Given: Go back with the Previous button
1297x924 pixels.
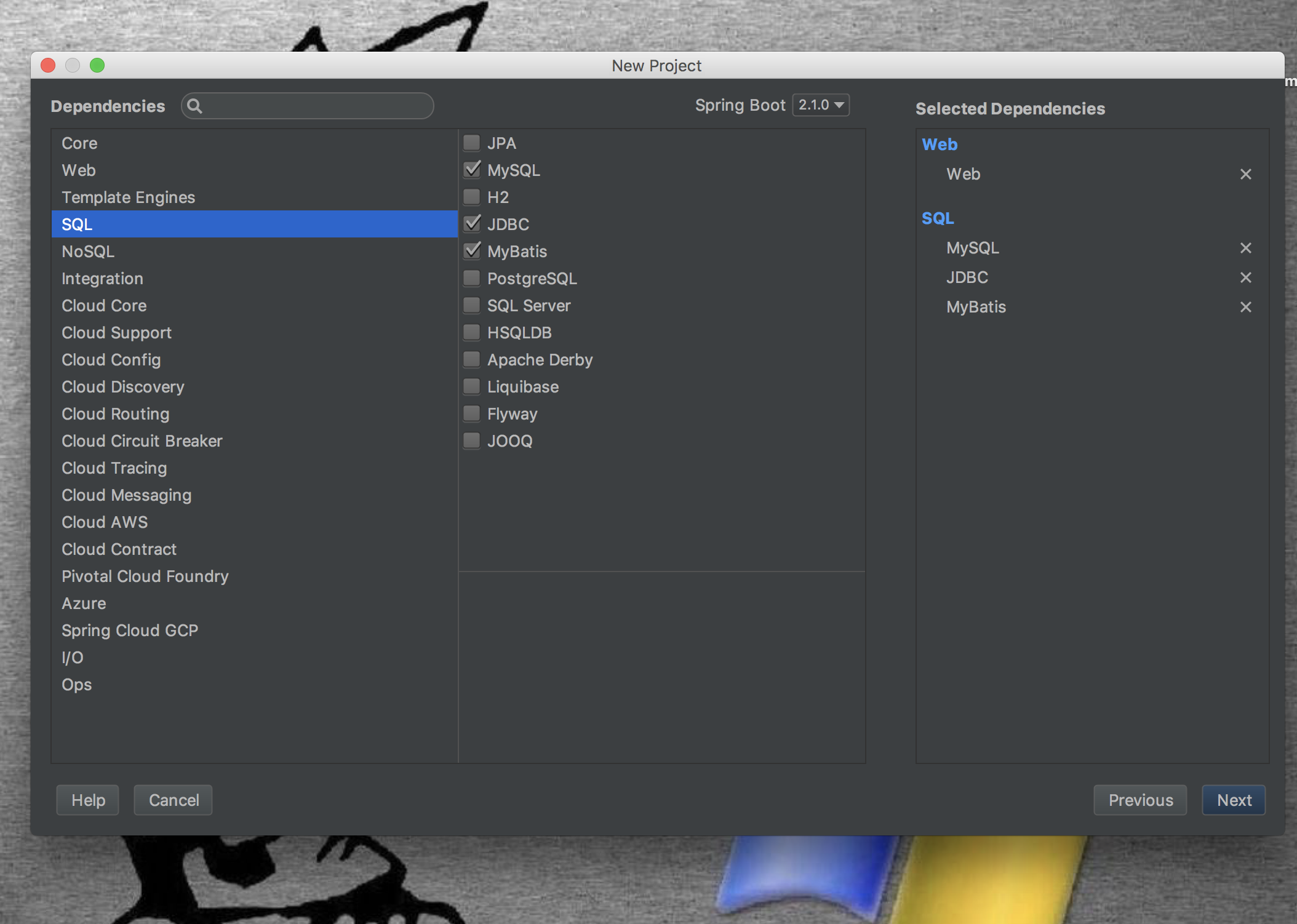Looking at the screenshot, I should pos(1139,800).
